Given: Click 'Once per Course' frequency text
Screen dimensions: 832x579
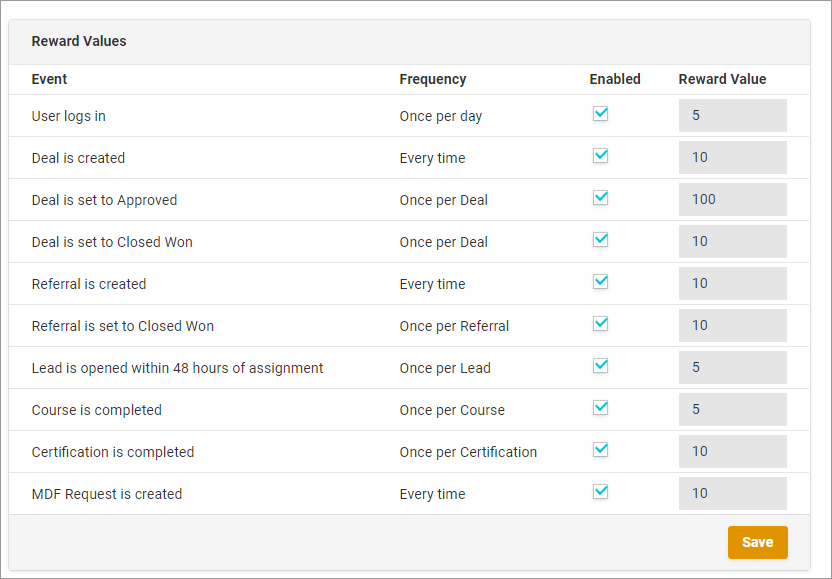Looking at the screenshot, I should pos(452,410).
